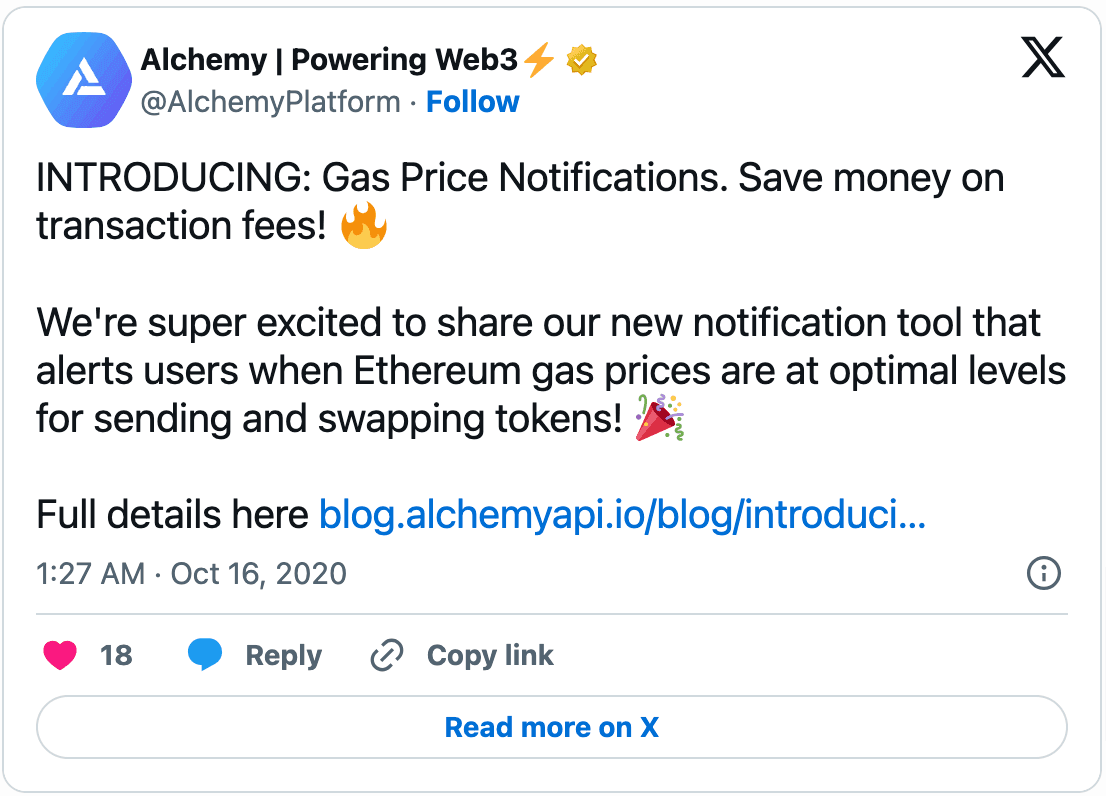Click the party popper emoji
Viewport: 1106px width, 796px height.
pyautogui.click(x=660, y=419)
